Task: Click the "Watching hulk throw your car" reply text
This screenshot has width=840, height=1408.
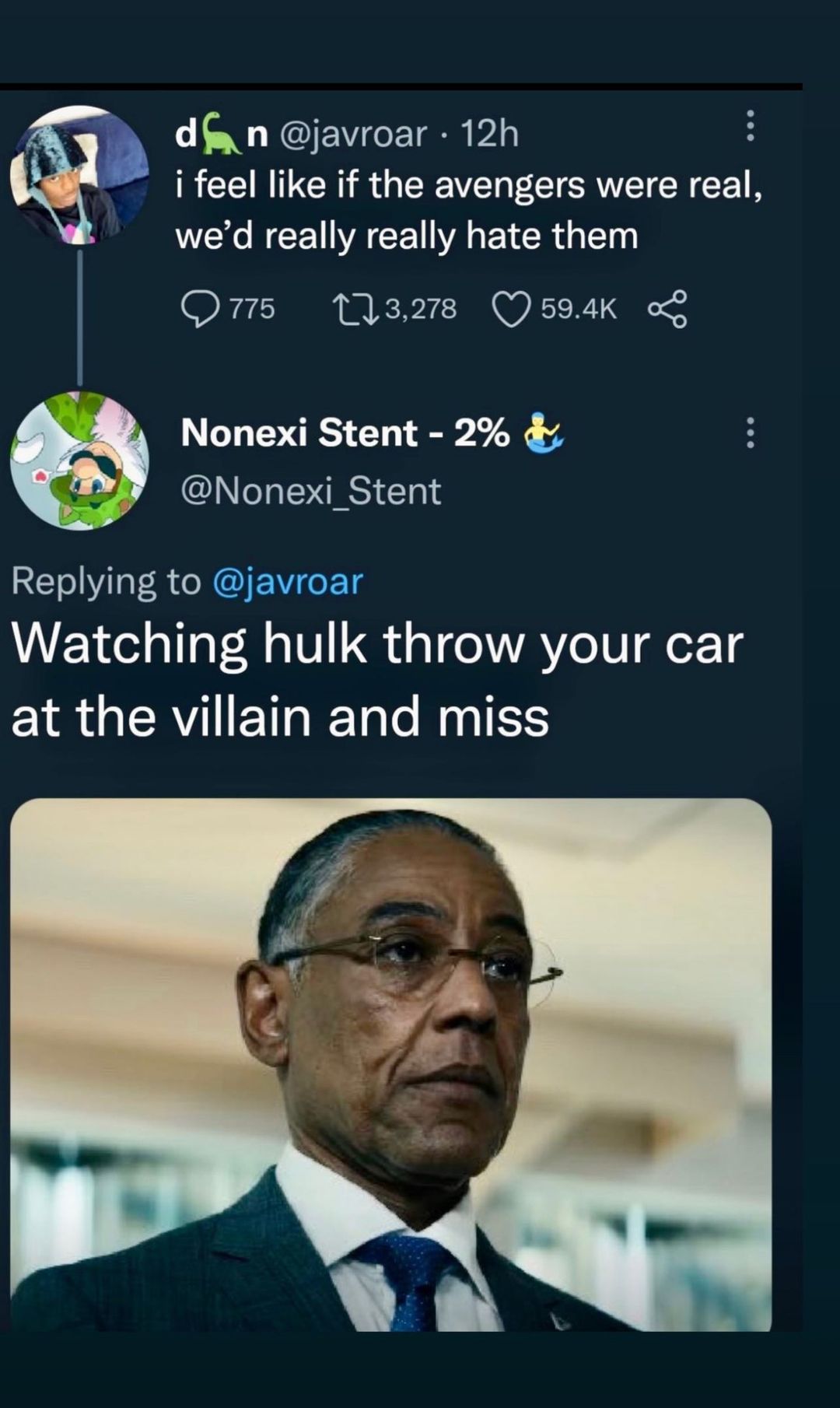Action: (376, 680)
